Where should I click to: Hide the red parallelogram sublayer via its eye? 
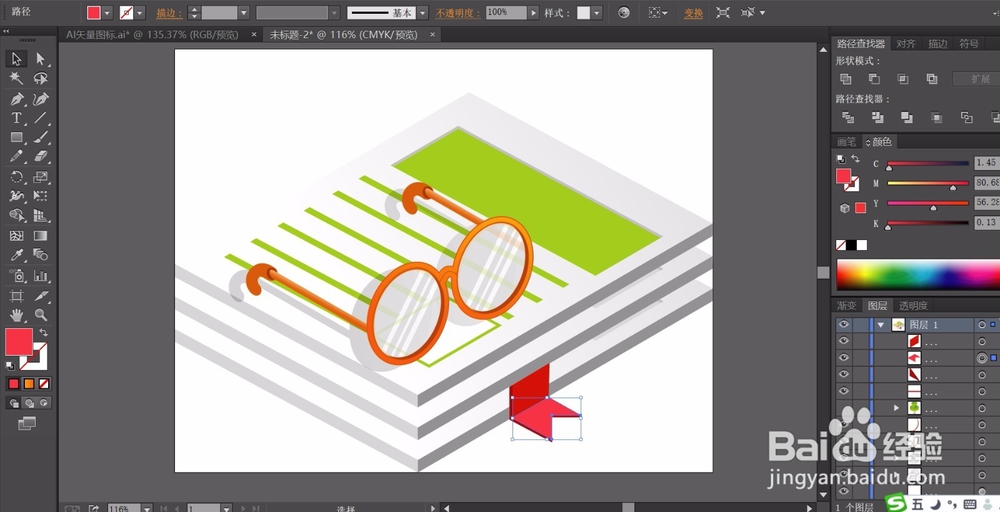pyautogui.click(x=844, y=341)
